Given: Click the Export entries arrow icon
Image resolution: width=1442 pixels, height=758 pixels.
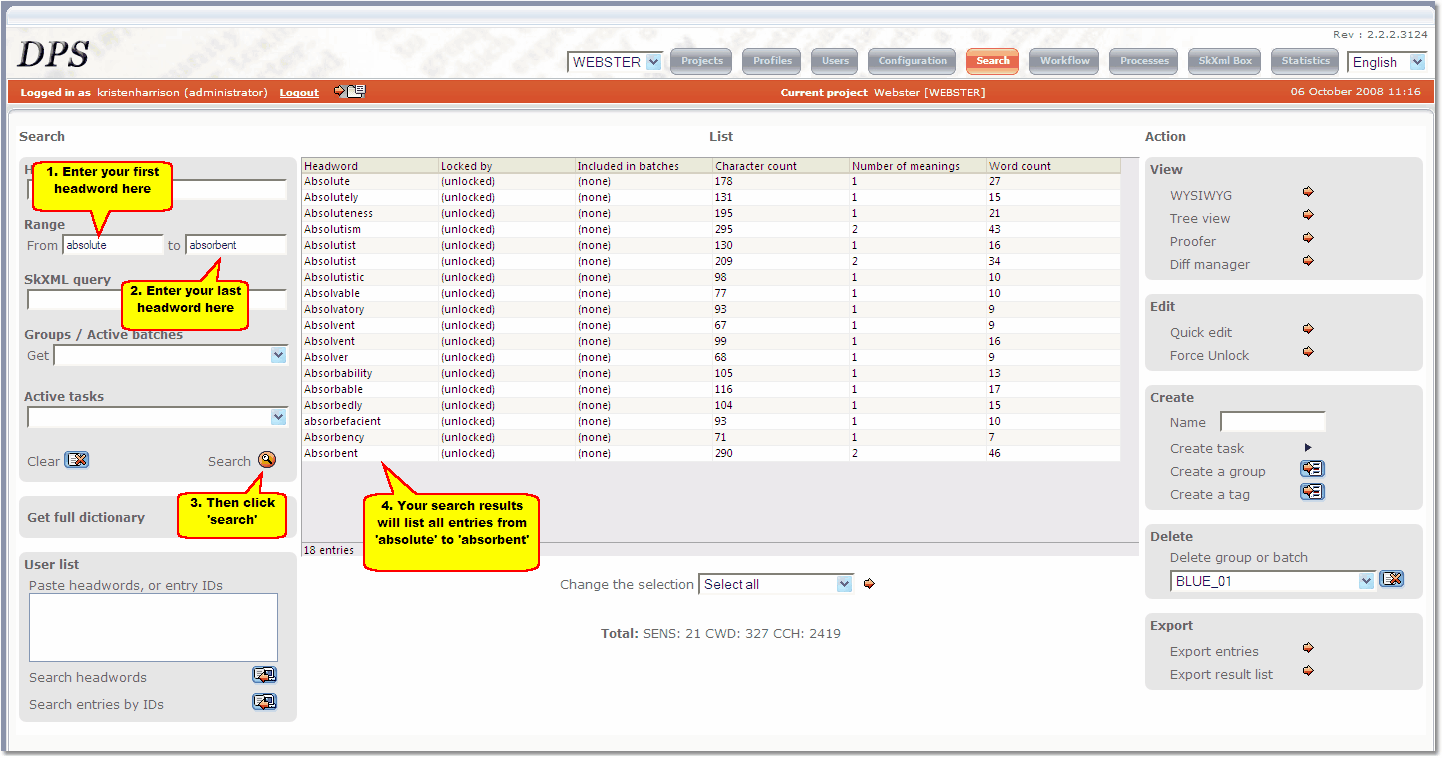Looking at the screenshot, I should pos(1308,648).
